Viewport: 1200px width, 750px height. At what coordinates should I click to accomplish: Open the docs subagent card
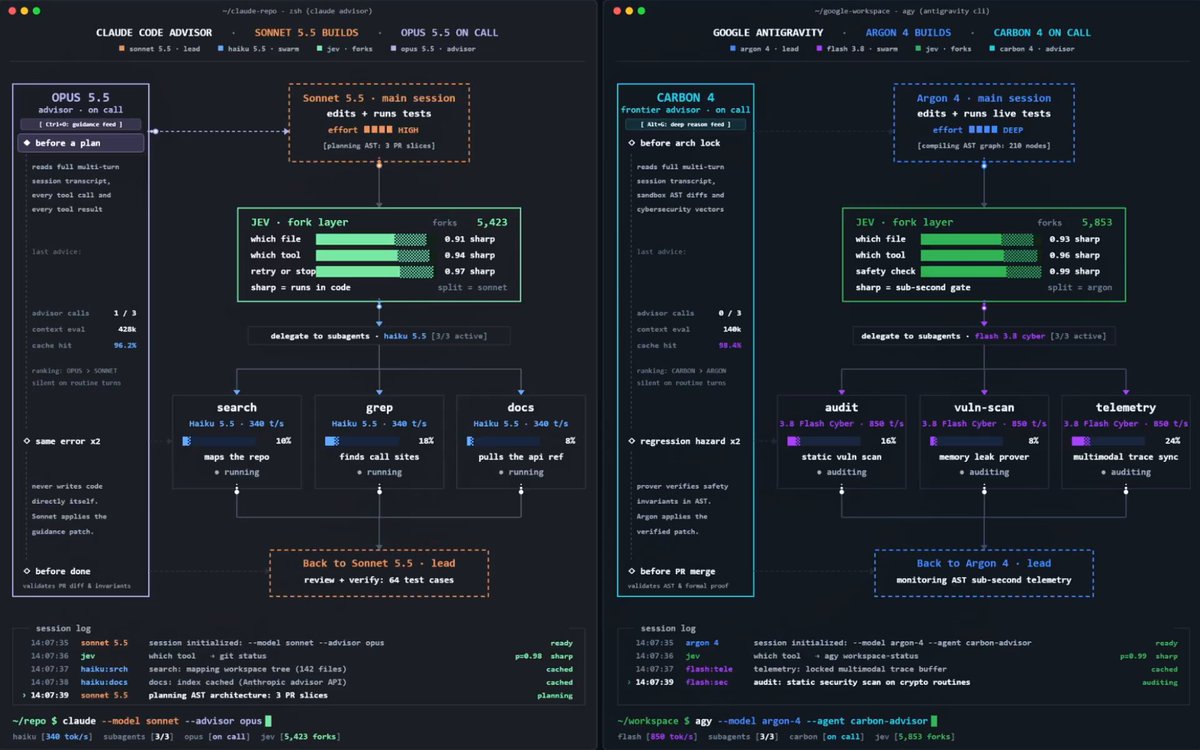click(521, 441)
